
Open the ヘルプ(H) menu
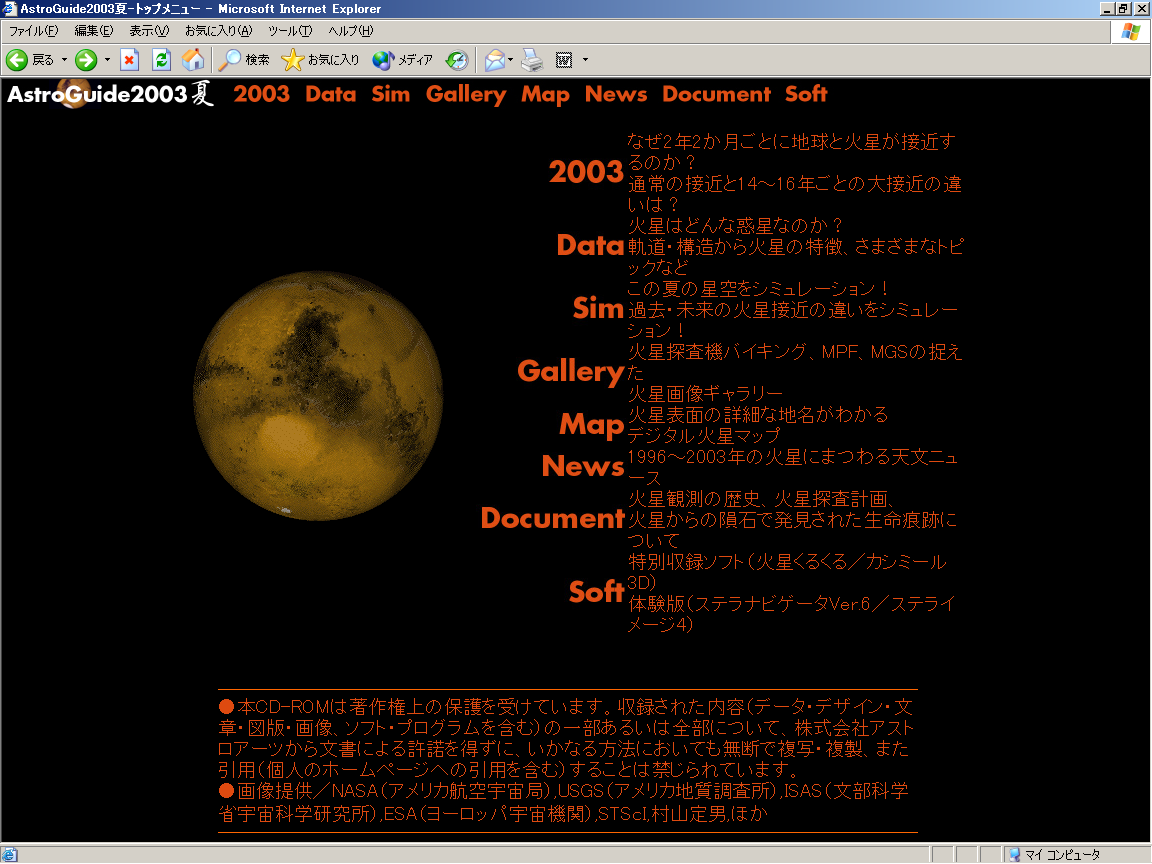click(x=350, y=31)
